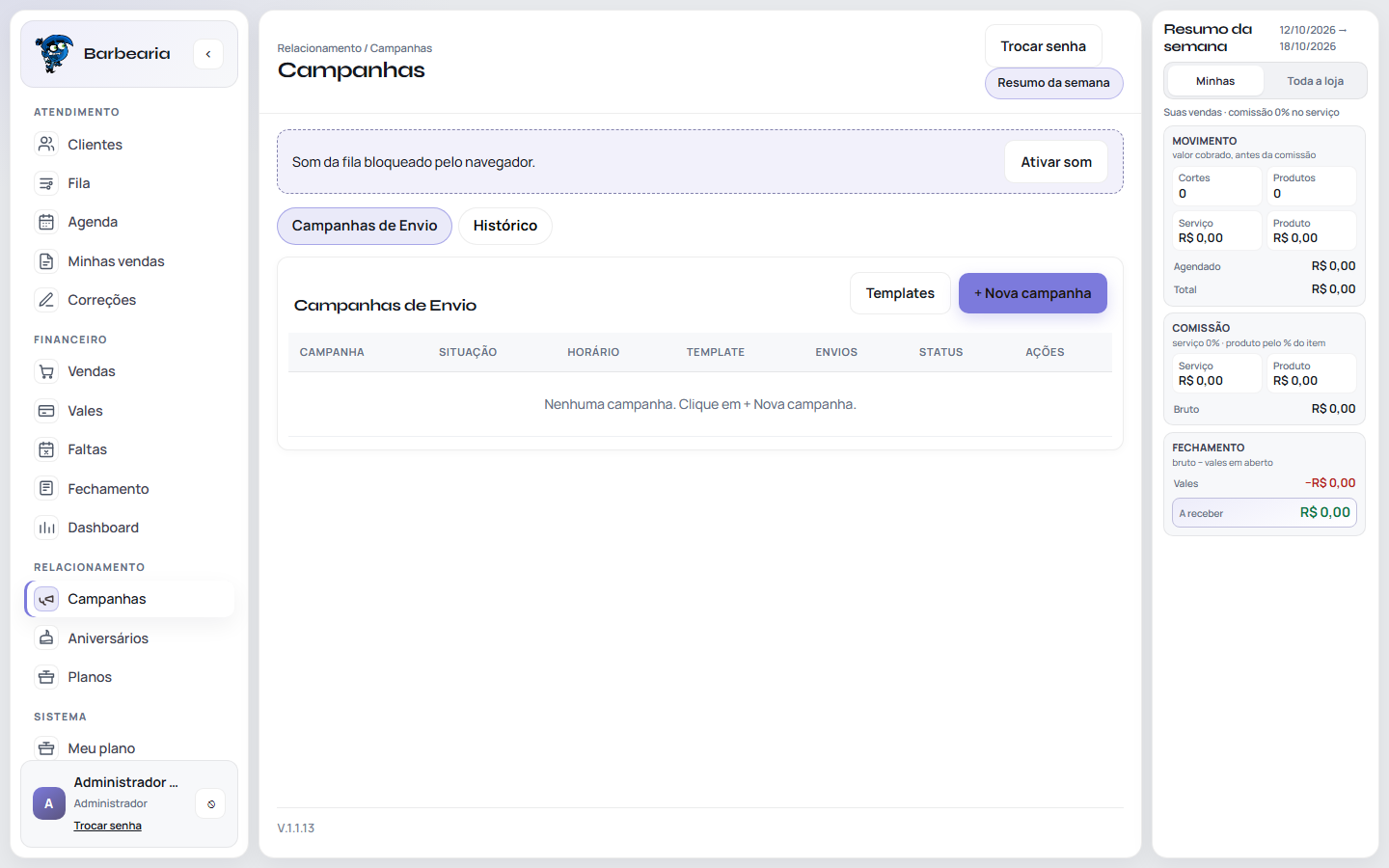1389x868 pixels.
Task: Click the ENVIOS column header
Action: pos(836,352)
